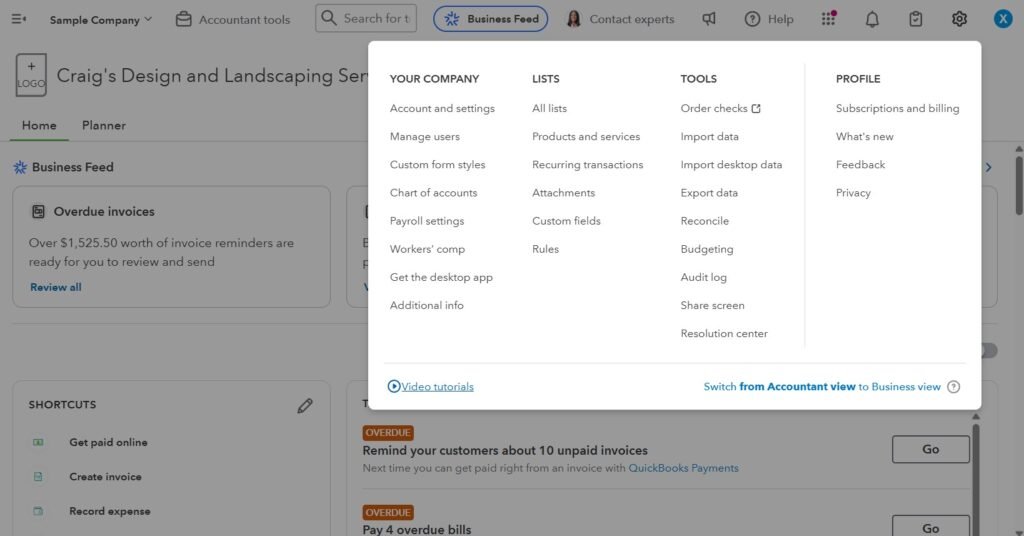Screen dimensions: 1024x536
Task: Click the help icon beside Business view
Action: pos(953,387)
